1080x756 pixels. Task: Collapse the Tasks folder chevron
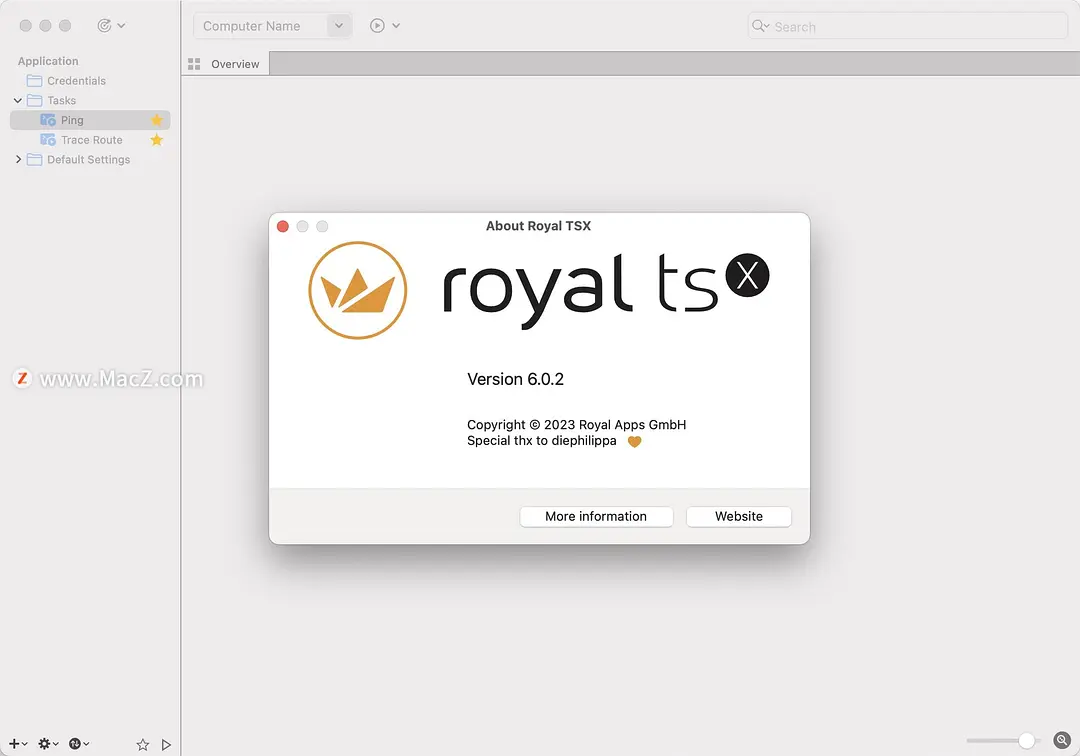(x=18, y=101)
